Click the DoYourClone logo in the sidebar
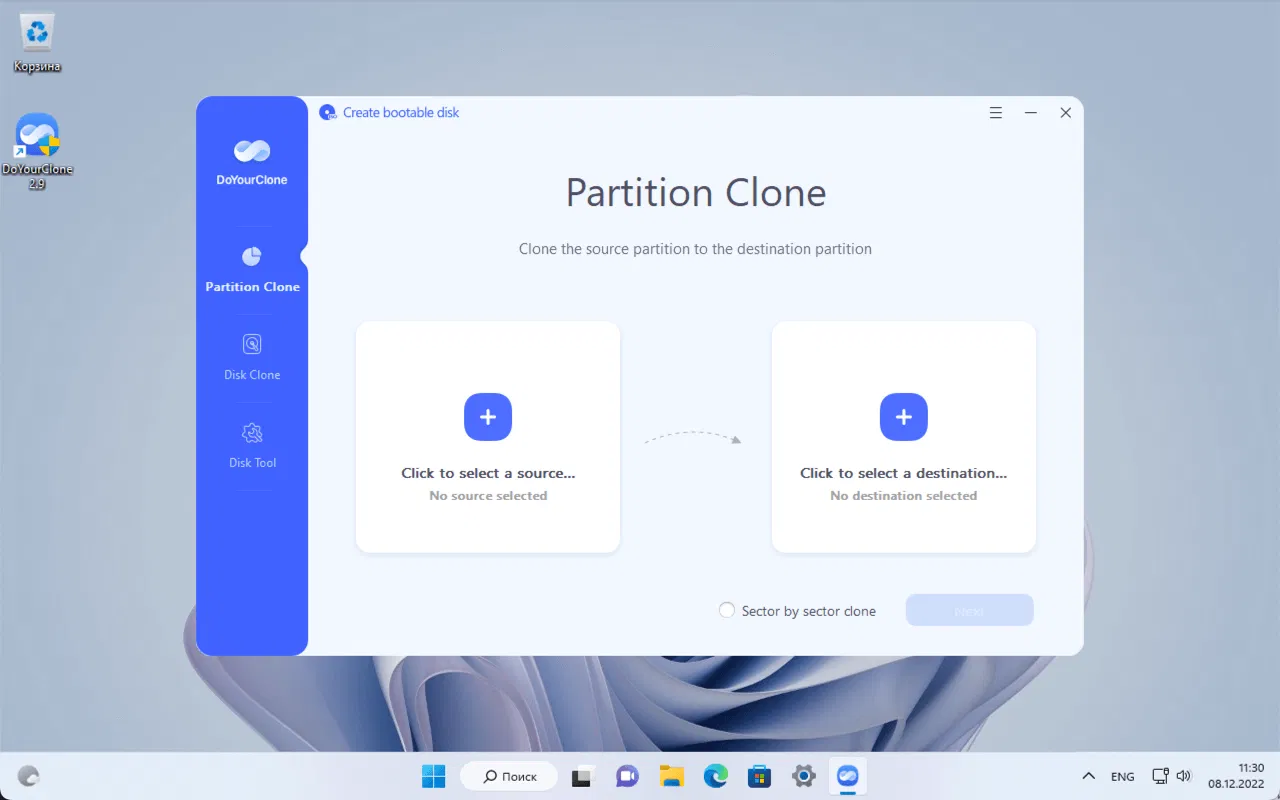The image size is (1280, 800). tap(251, 155)
